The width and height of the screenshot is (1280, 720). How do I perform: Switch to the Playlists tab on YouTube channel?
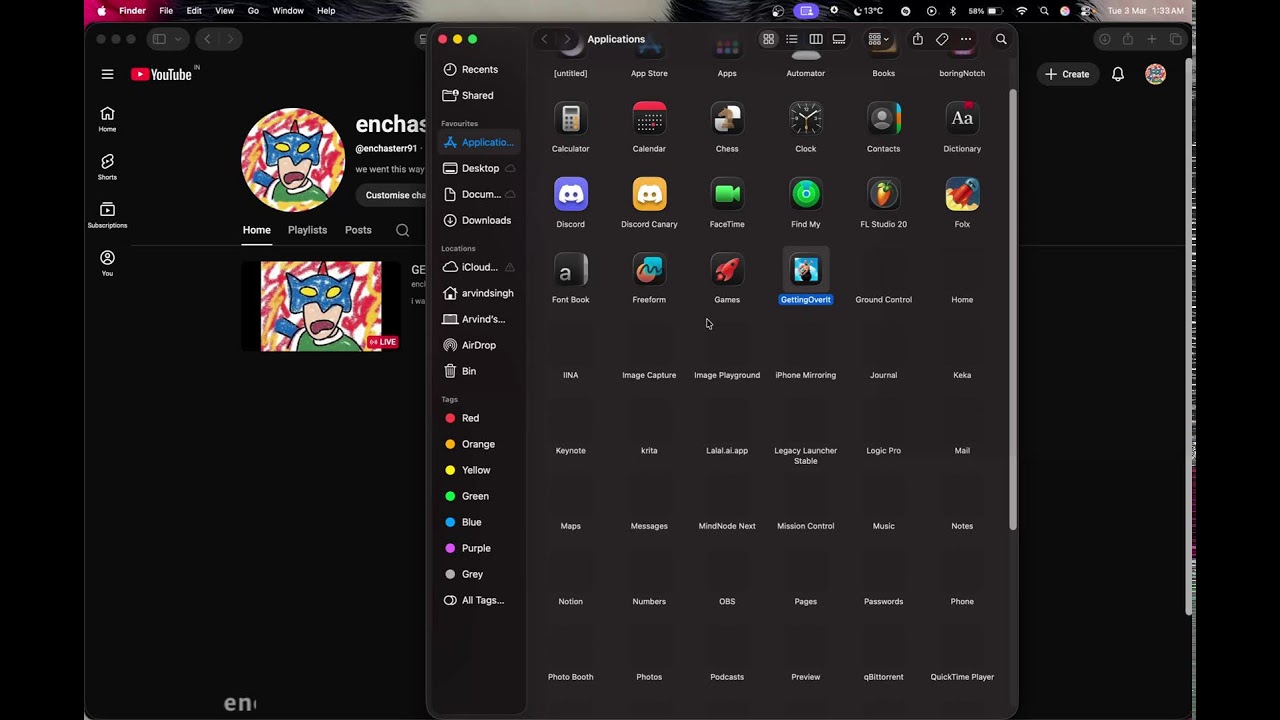click(x=307, y=230)
